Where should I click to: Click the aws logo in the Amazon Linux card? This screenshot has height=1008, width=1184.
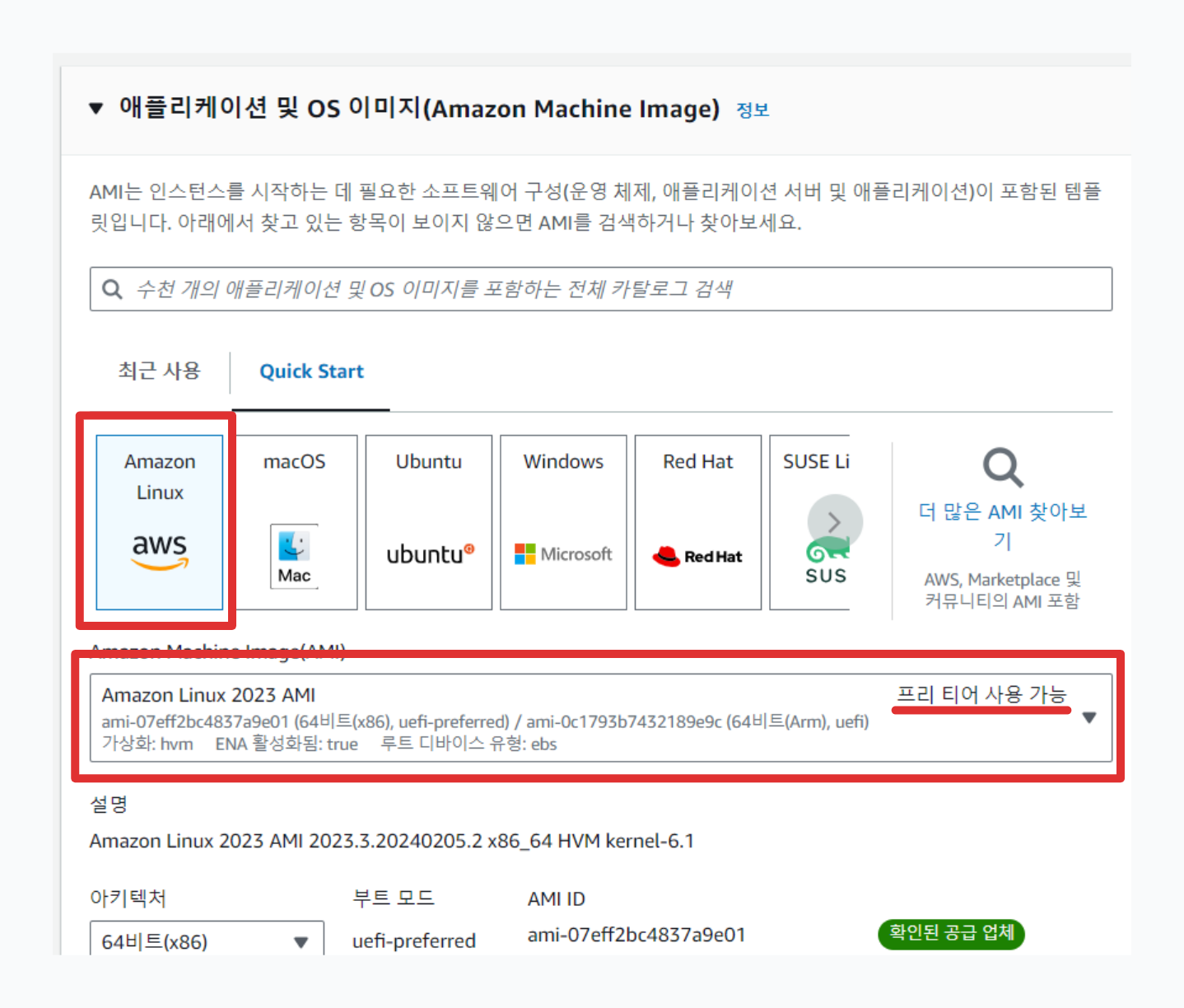tap(160, 551)
